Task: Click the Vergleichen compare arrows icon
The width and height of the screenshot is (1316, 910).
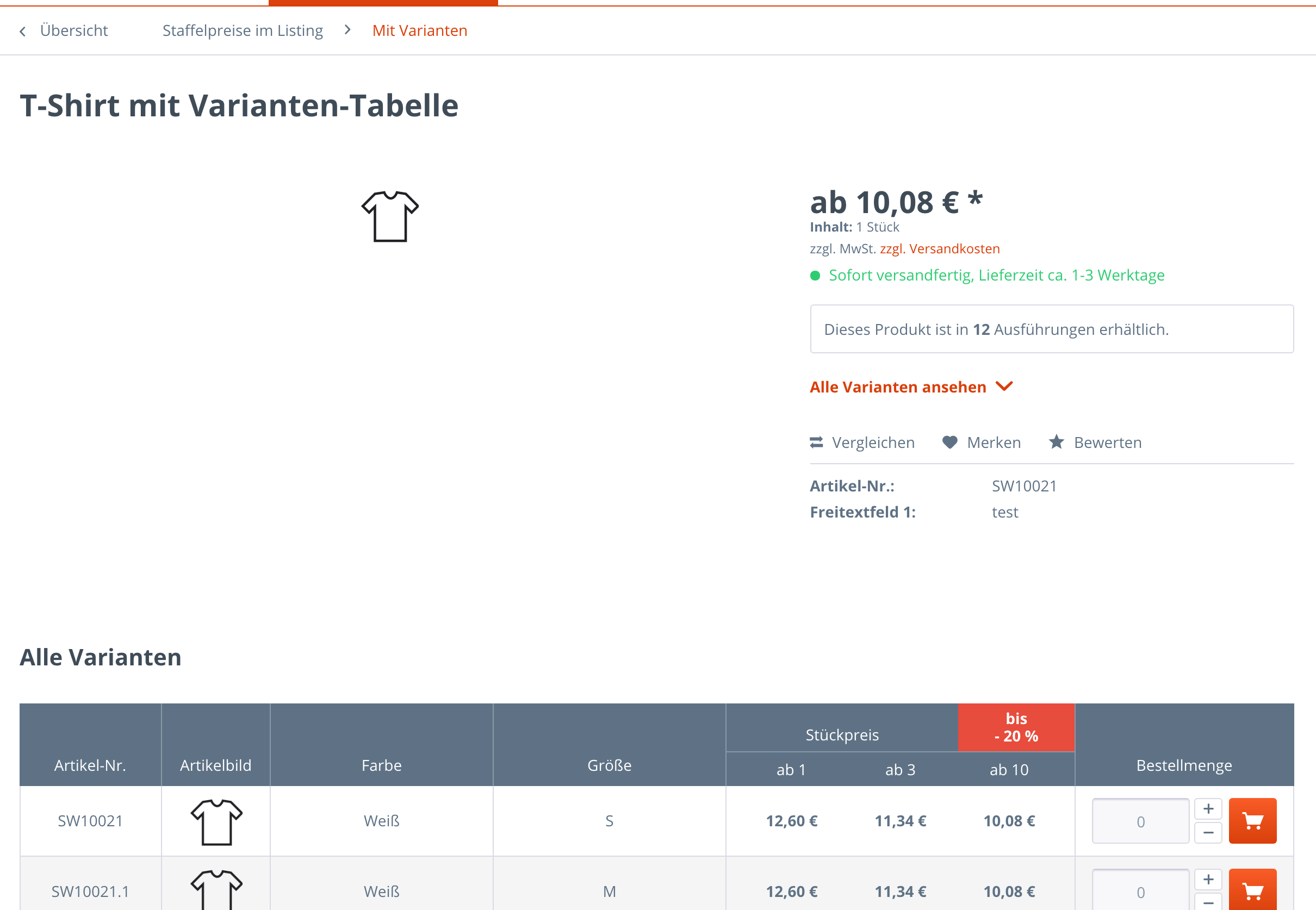Action: 816,442
